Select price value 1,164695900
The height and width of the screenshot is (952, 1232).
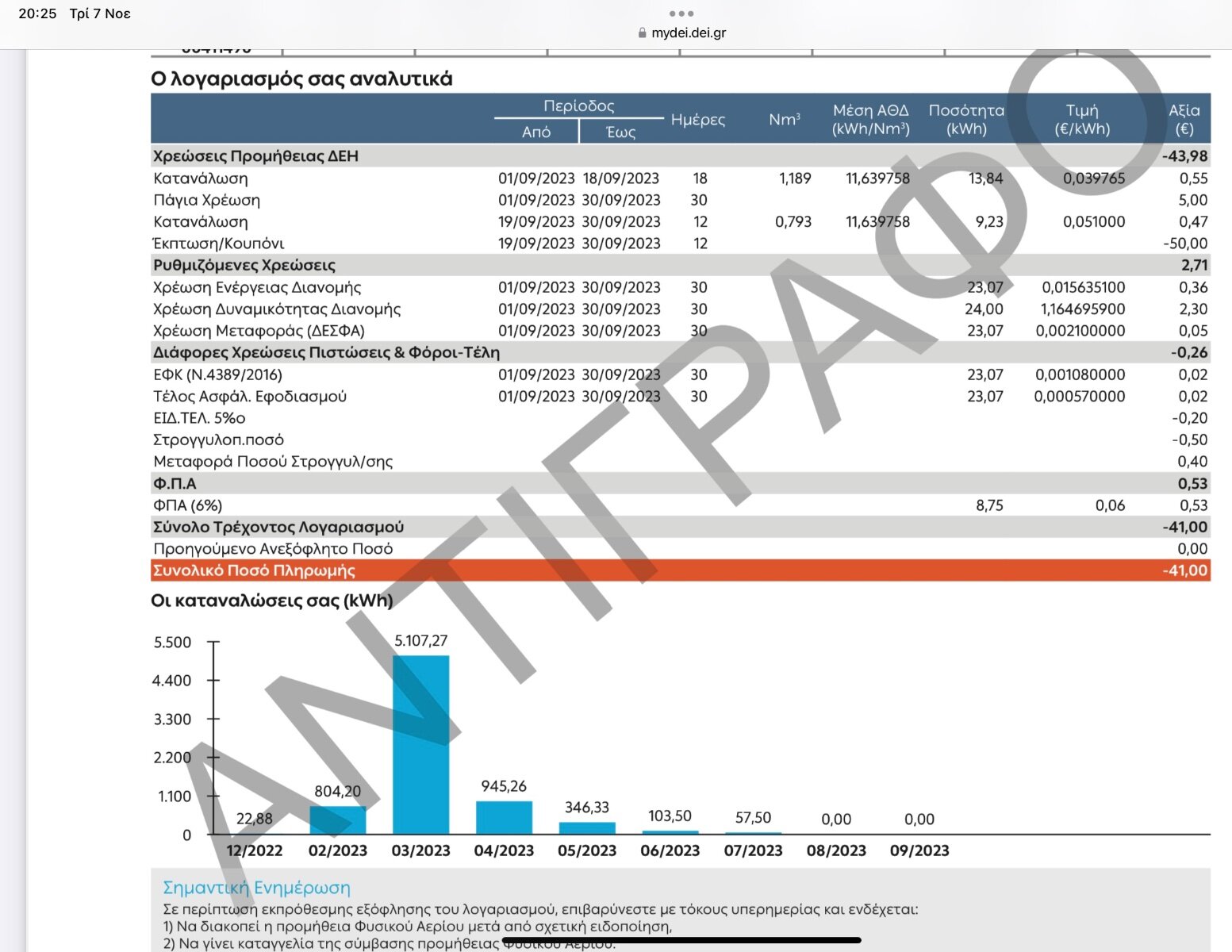(1083, 309)
